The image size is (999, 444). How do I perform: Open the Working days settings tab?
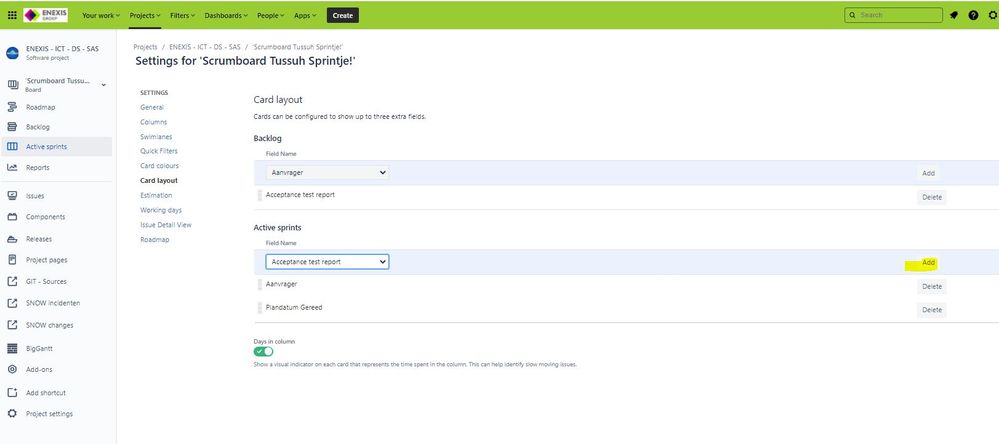pos(161,210)
